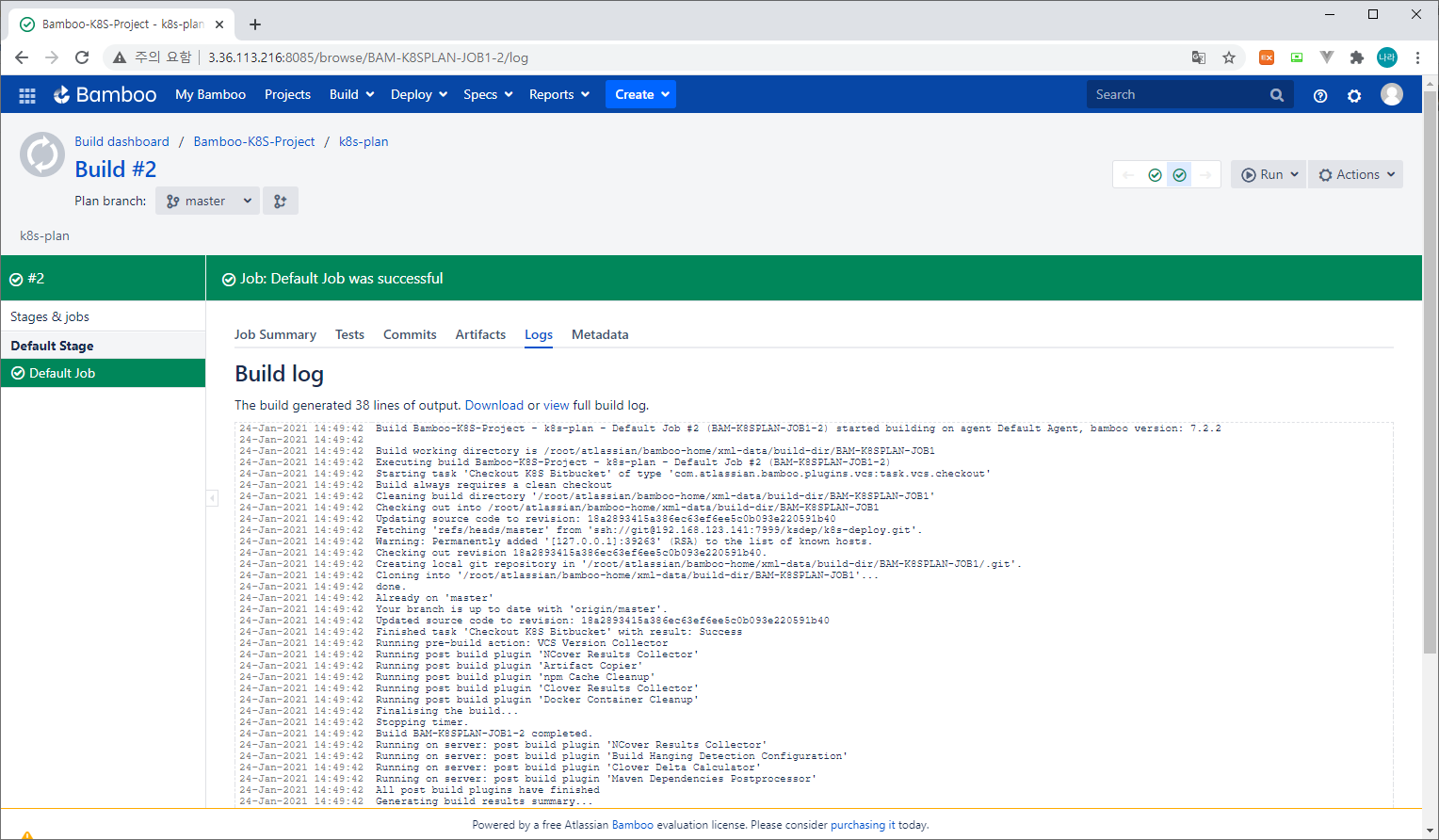Click the Bamboo logo

click(105, 94)
